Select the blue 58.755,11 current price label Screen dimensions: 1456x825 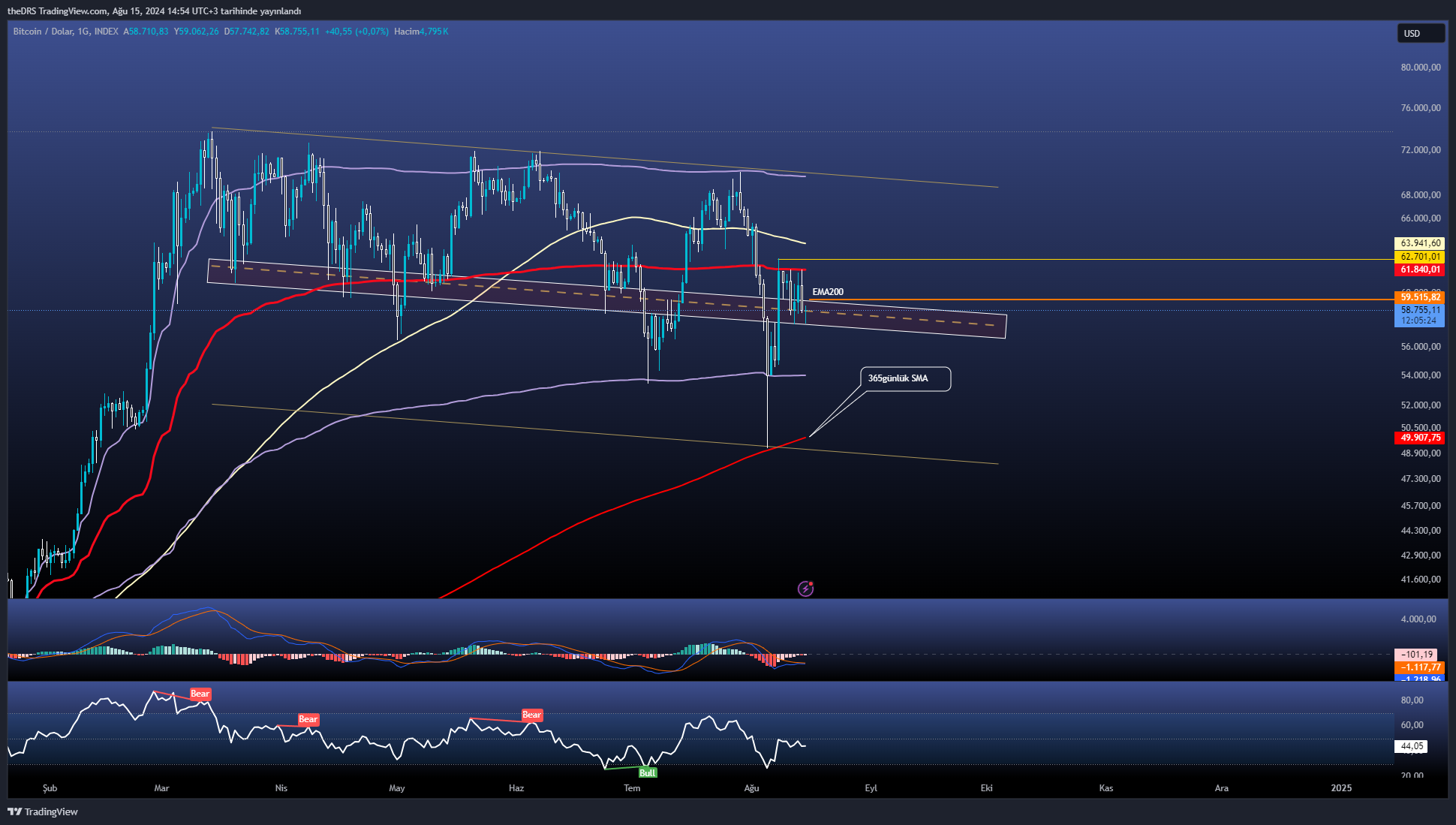[x=1421, y=310]
